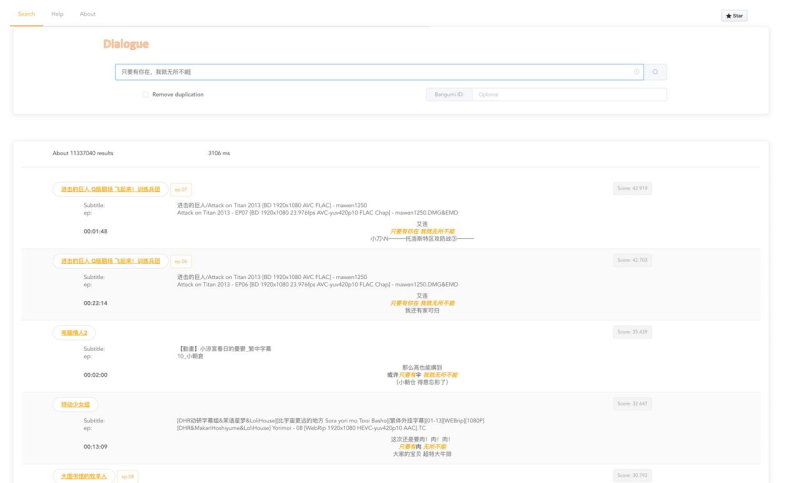800x483 pixels.
Task: Click the ep.07 episode tag
Action: [180, 189]
